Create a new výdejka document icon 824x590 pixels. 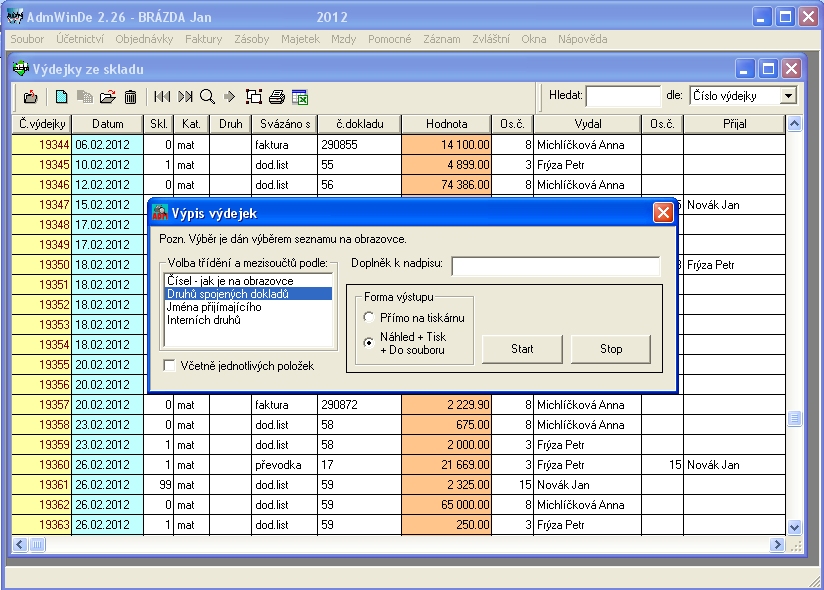[x=61, y=97]
